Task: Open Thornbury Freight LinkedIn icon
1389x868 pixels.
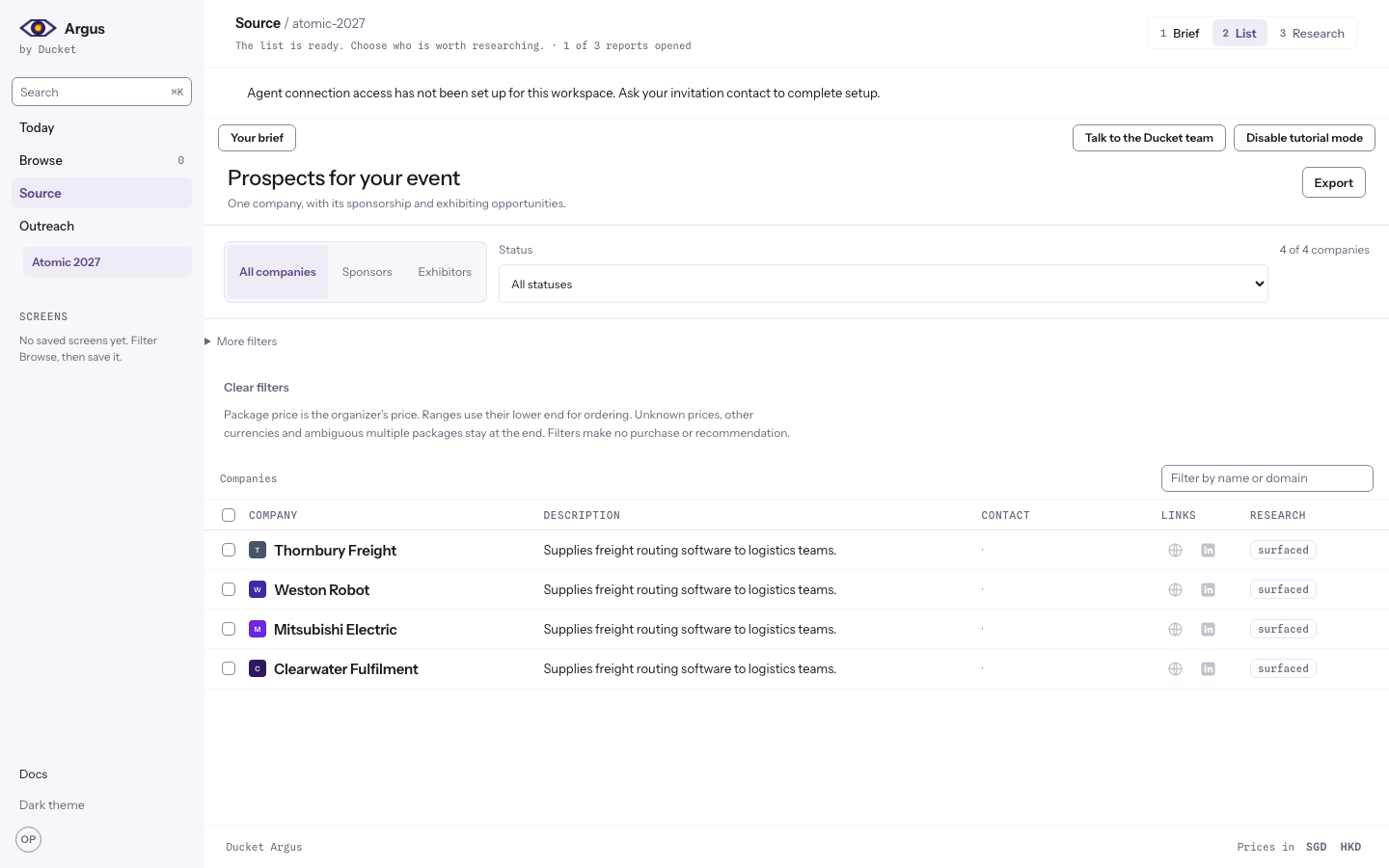Action: (1208, 551)
